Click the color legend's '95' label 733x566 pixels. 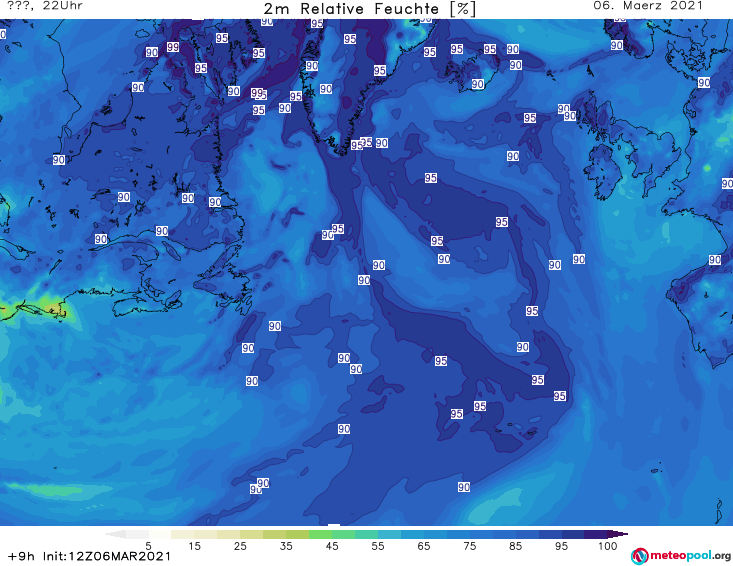(561, 546)
